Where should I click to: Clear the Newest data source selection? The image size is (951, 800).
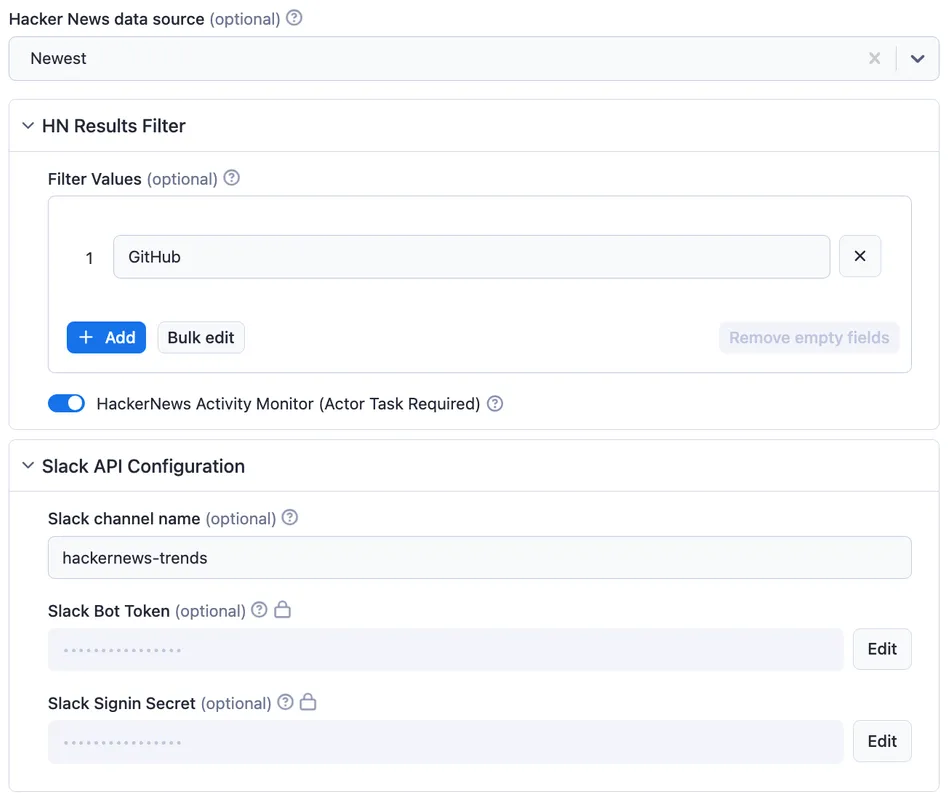click(874, 58)
